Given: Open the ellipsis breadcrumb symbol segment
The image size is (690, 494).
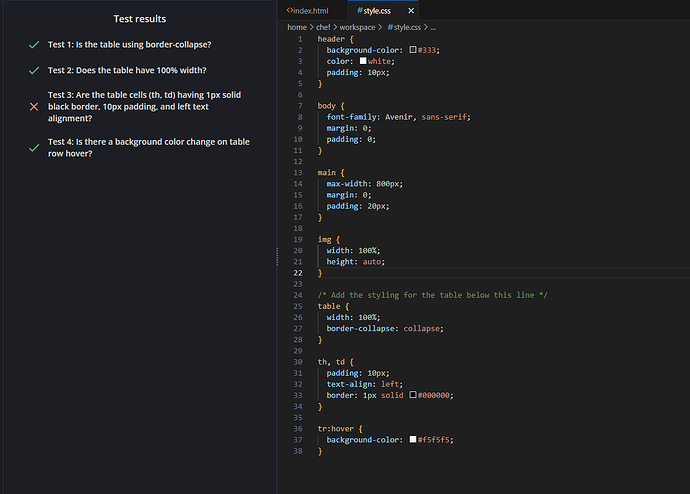Looking at the screenshot, I should tap(433, 27).
